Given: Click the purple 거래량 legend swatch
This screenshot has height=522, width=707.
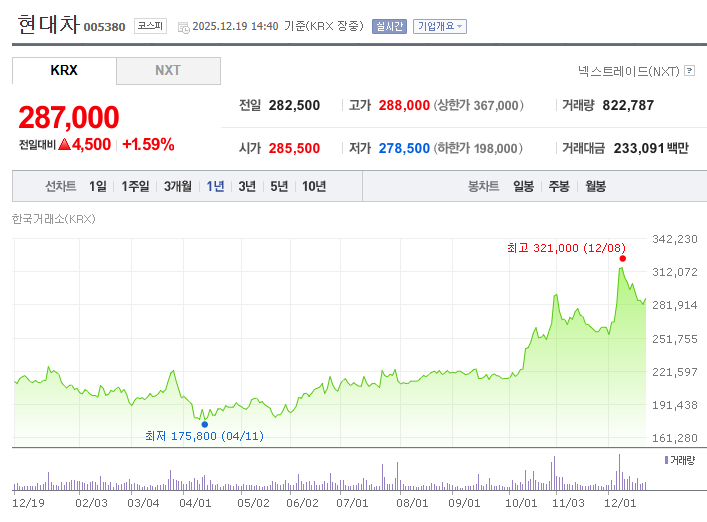Looking at the screenshot, I should pyautogui.click(x=666, y=460).
